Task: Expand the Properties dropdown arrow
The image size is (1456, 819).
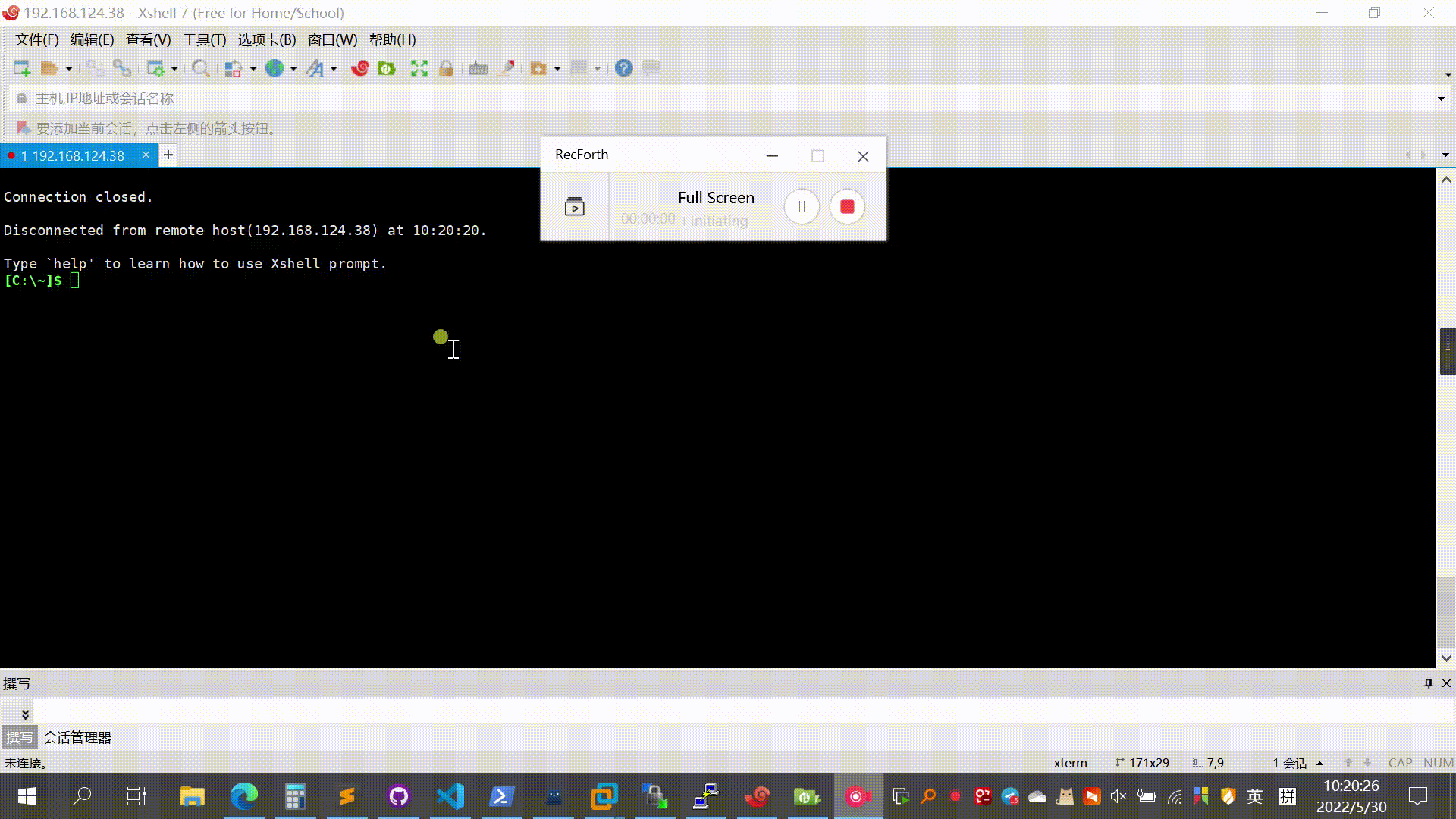Action: tap(174, 69)
